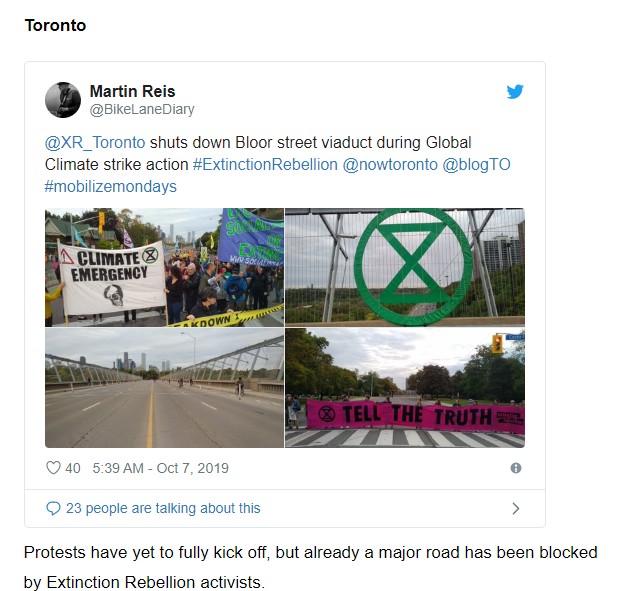Image resolution: width=619 pixels, height=591 pixels.
Task: Click the @nowtoronto mention
Action: 389,164
